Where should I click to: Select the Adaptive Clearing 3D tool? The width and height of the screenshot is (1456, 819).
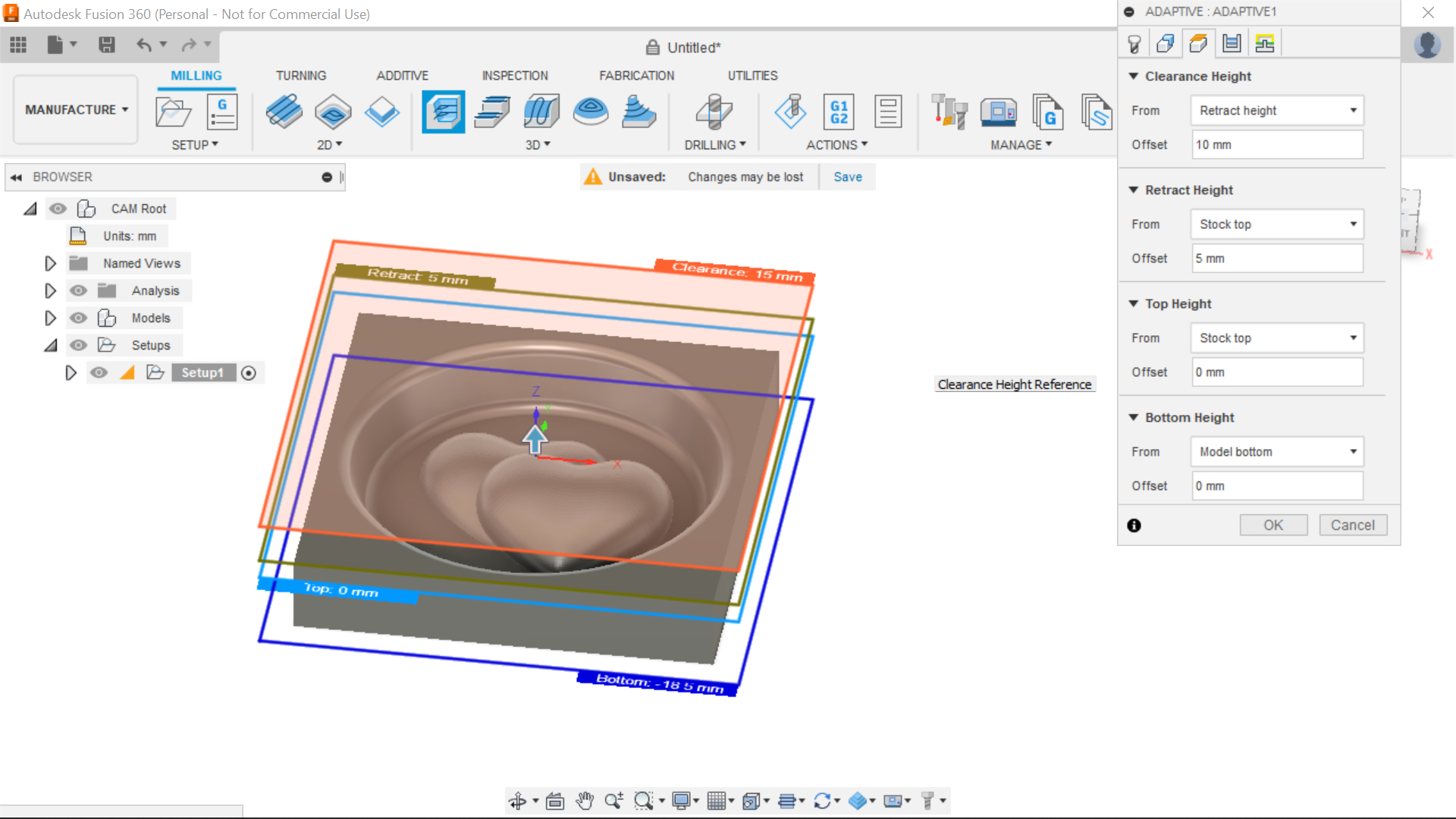click(444, 112)
